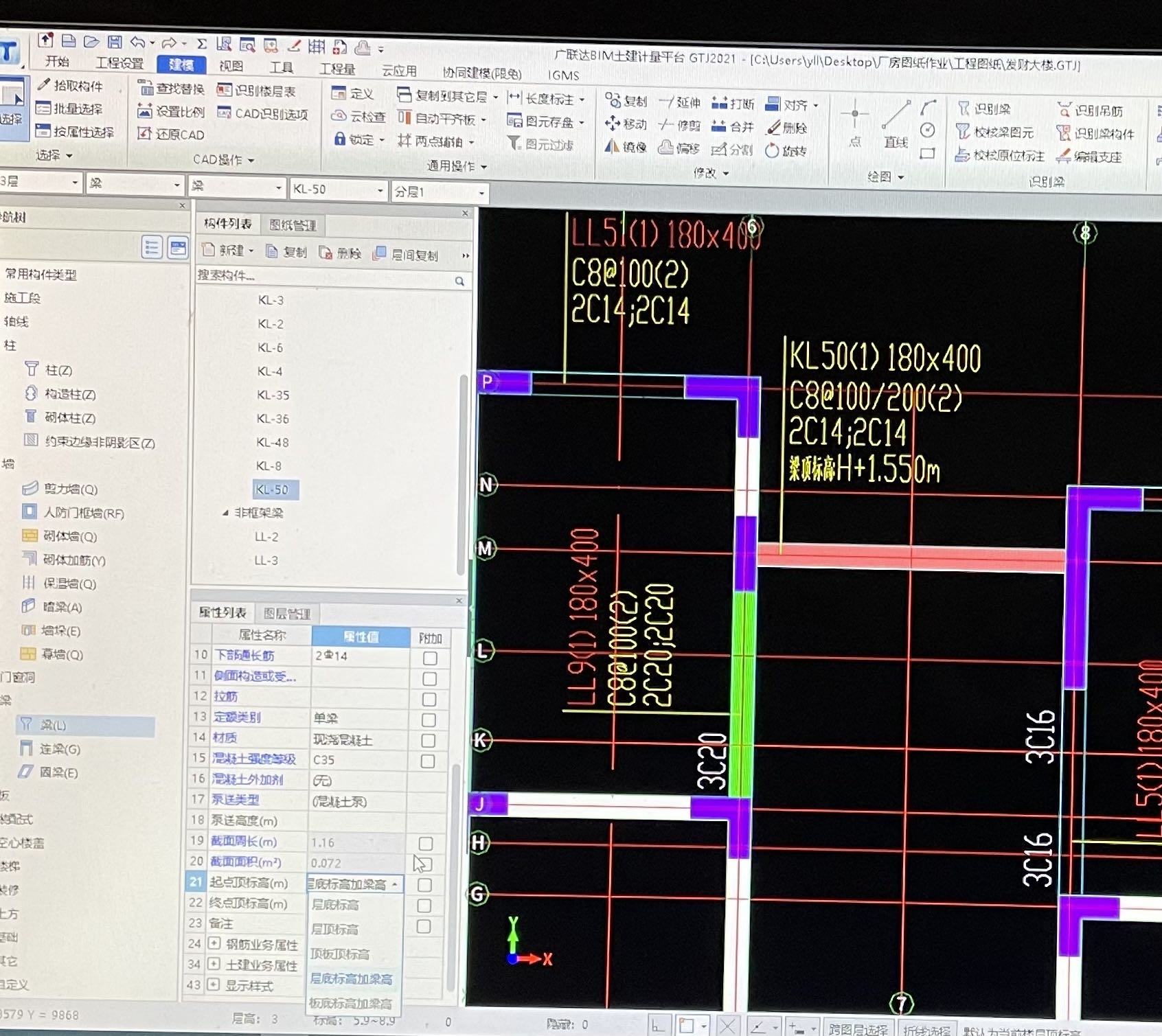Click the component list vertical scrollbar
This screenshot has height=1036, width=1162.
(x=462, y=474)
